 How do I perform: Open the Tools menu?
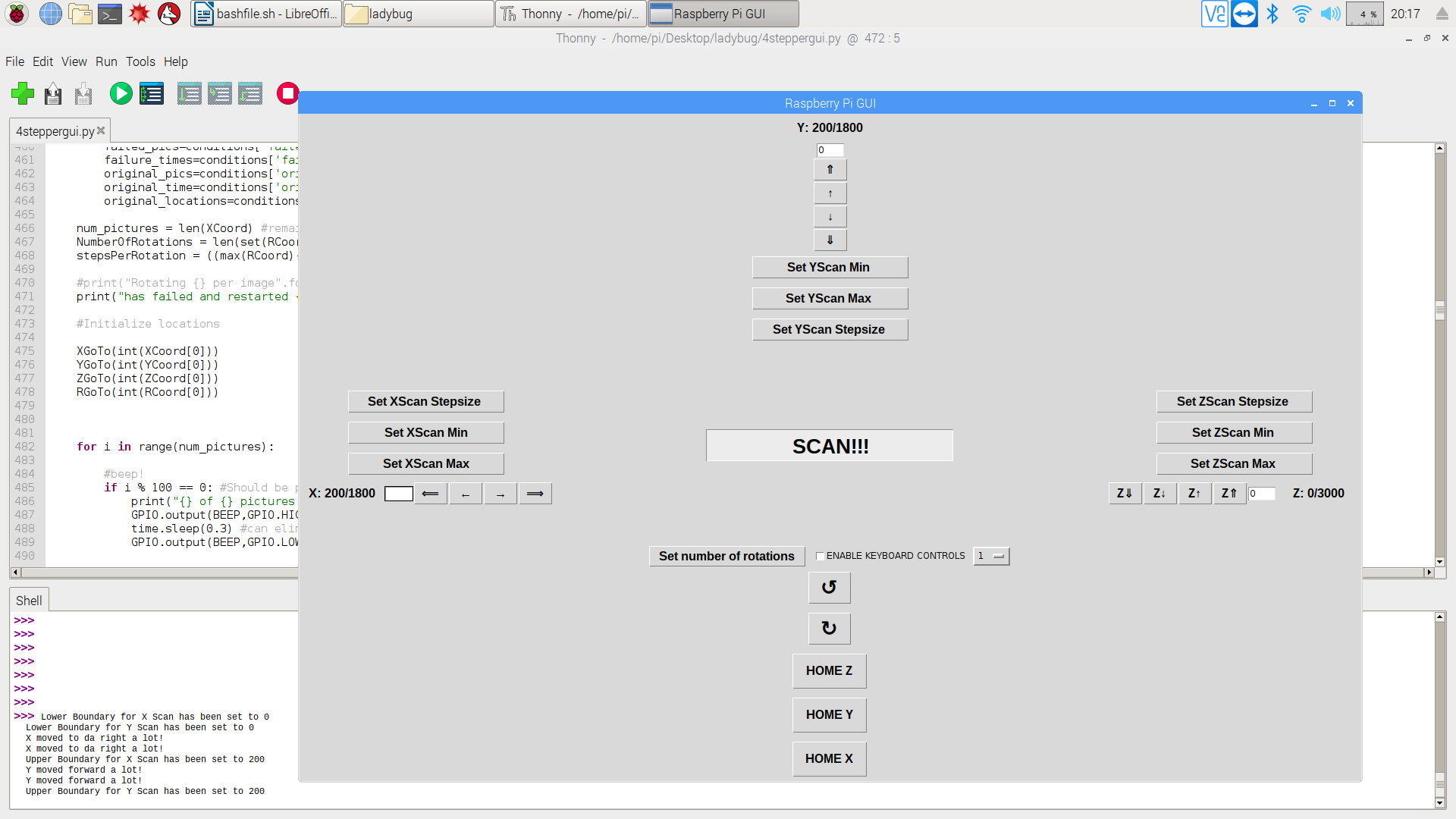click(x=140, y=61)
